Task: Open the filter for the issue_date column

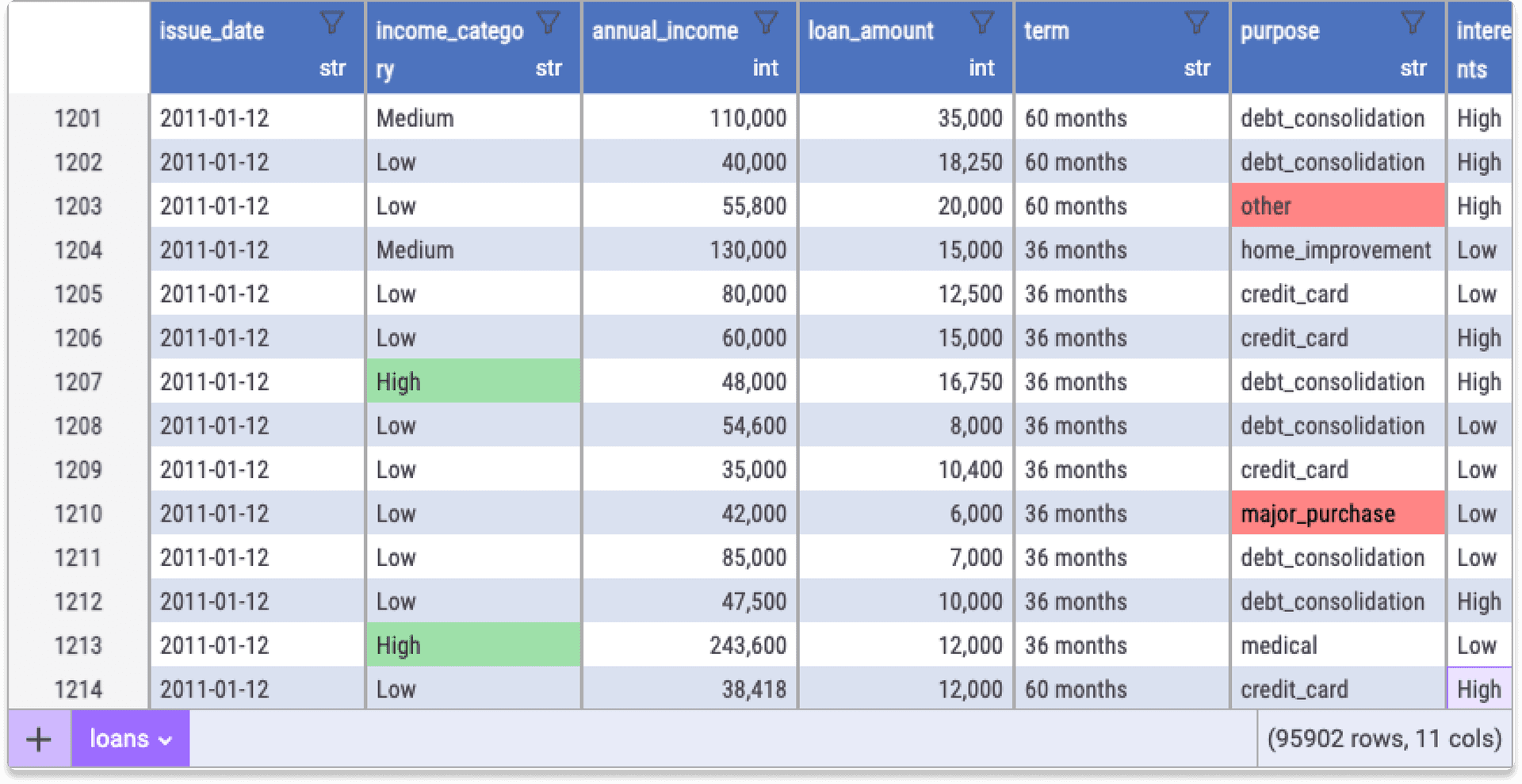Action: point(332,22)
